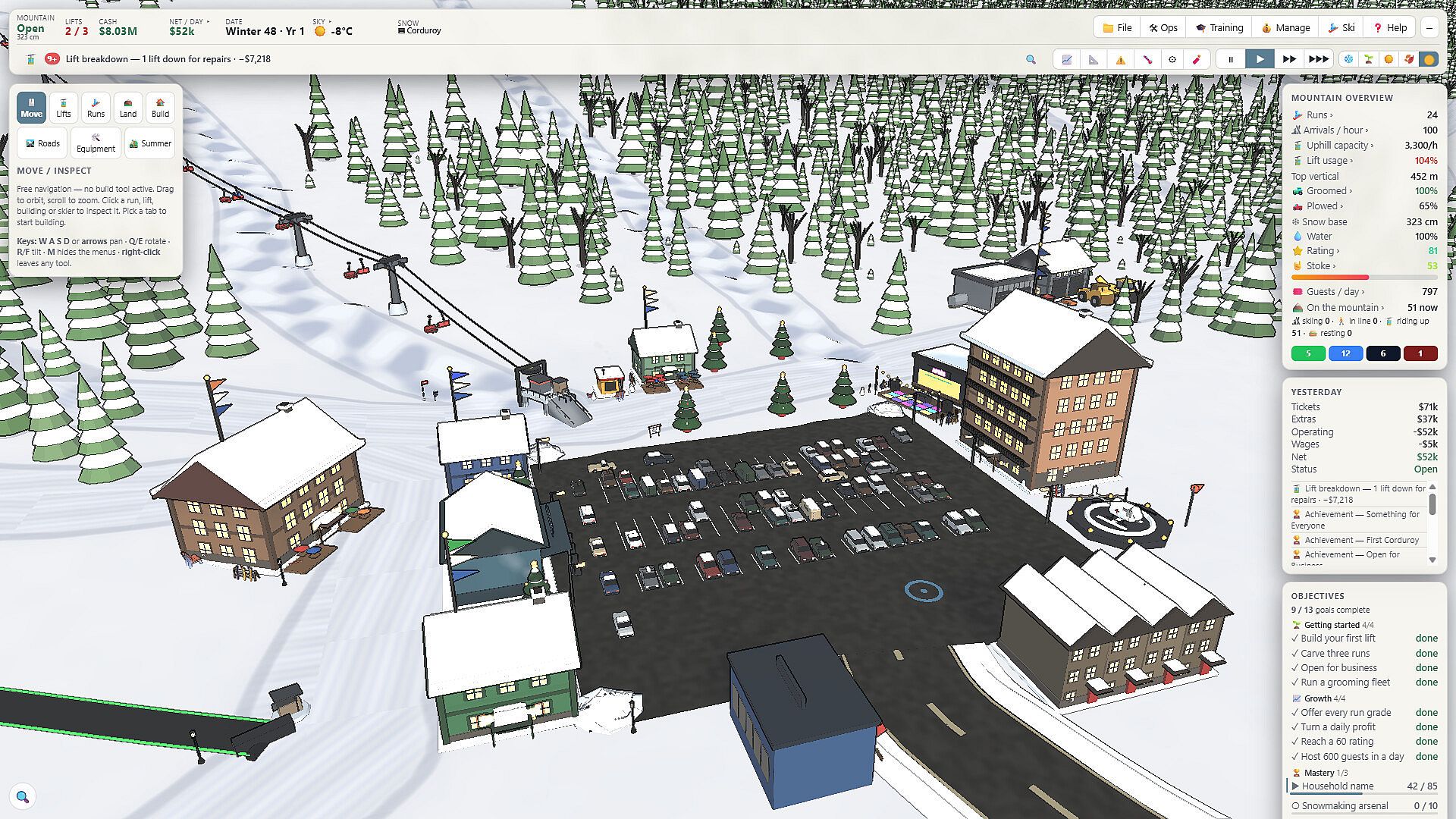Expand the Runs overview row

click(x=1364, y=115)
